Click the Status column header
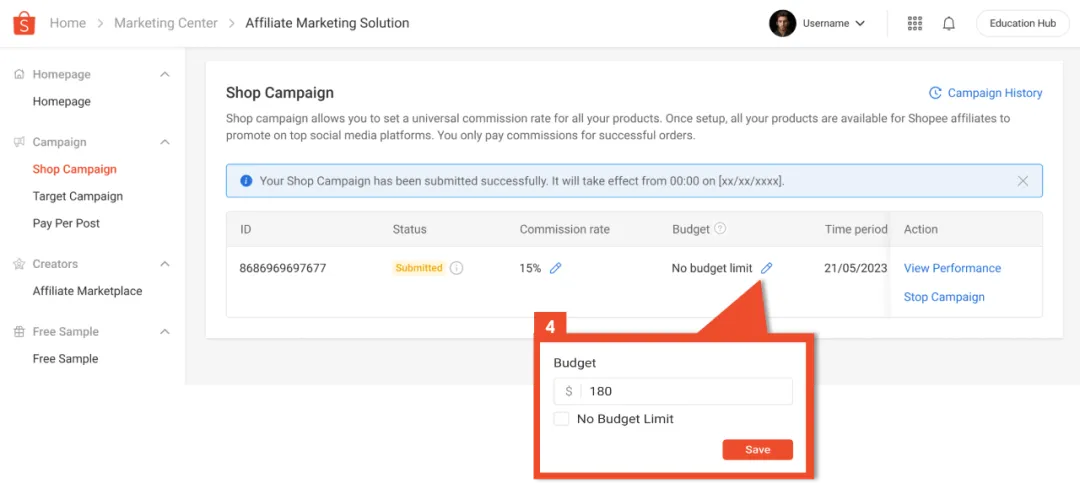 pyautogui.click(x=409, y=229)
